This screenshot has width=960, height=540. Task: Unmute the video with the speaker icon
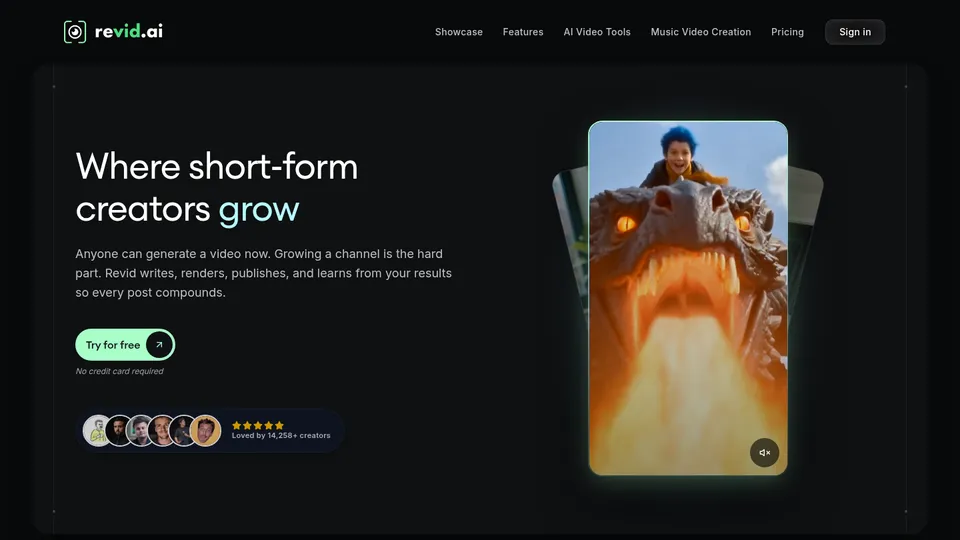(764, 452)
